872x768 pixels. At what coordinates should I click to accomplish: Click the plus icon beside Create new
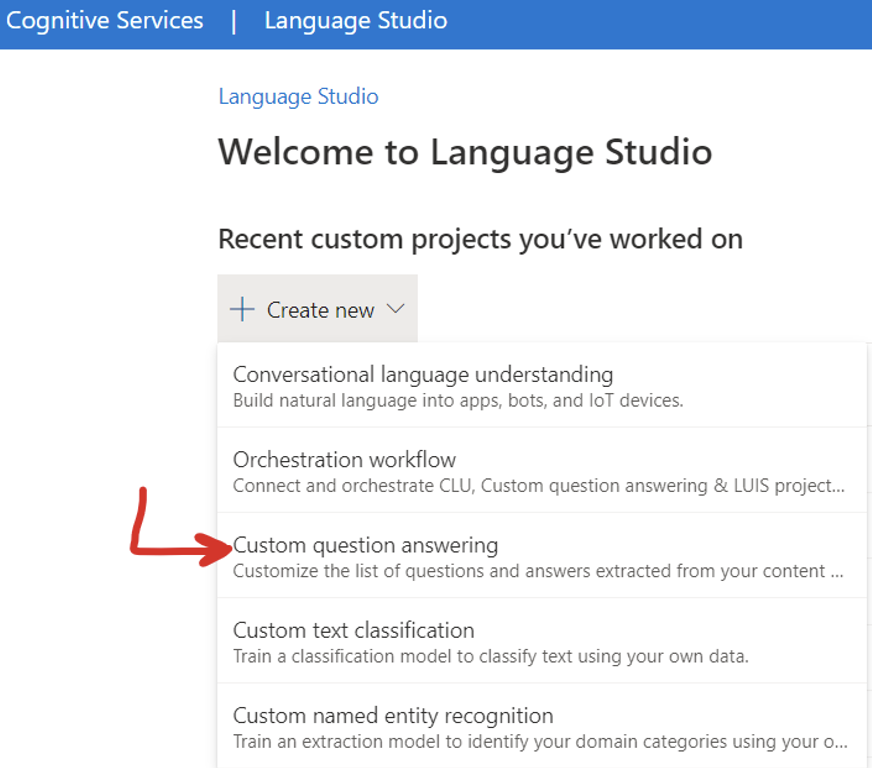coord(242,309)
